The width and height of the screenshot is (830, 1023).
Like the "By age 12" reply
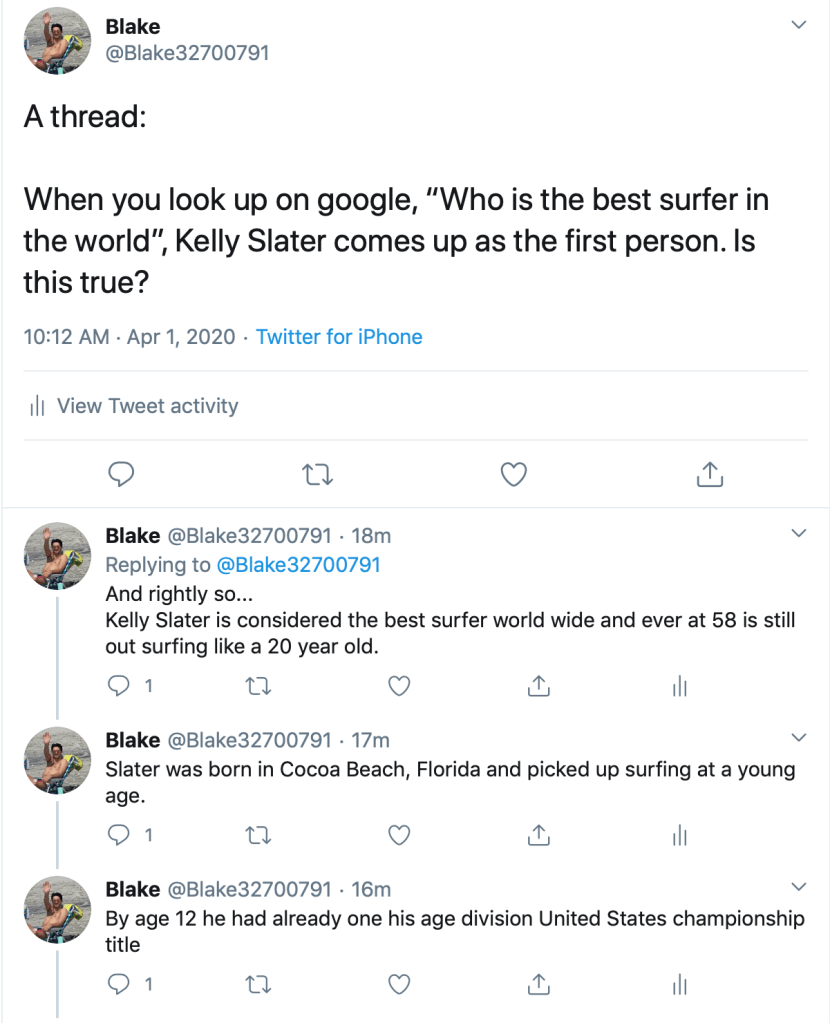[399, 984]
